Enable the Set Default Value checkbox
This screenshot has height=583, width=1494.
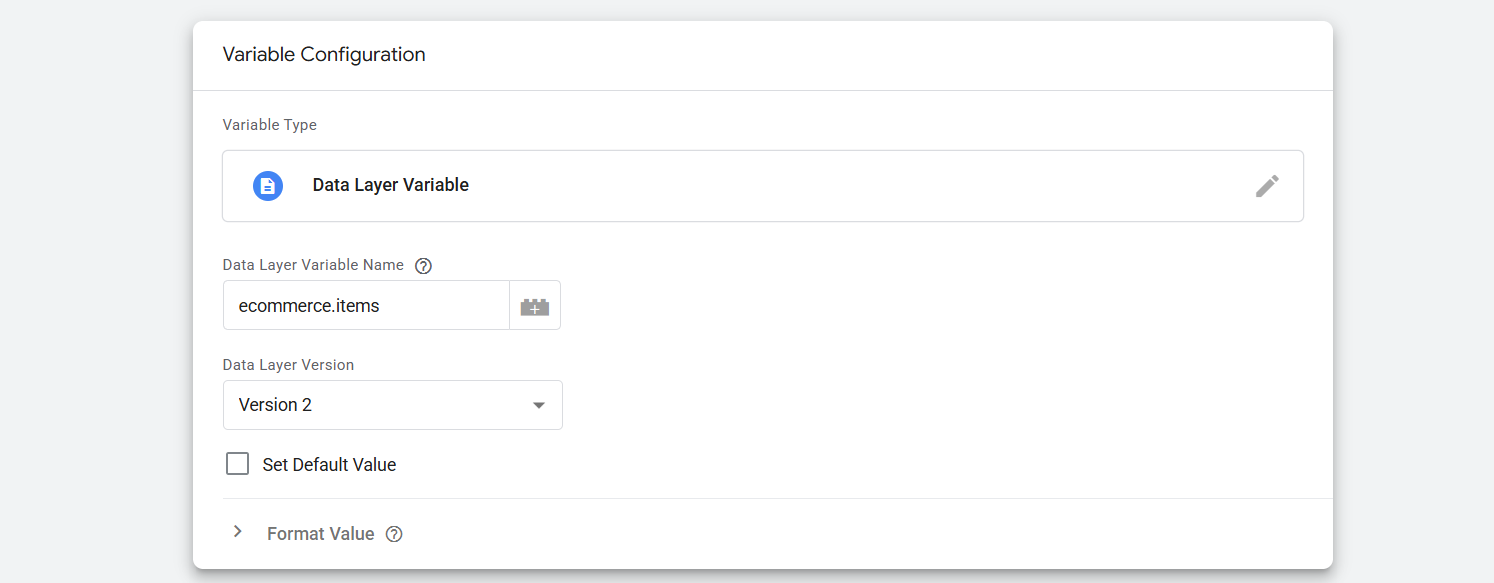coord(238,464)
